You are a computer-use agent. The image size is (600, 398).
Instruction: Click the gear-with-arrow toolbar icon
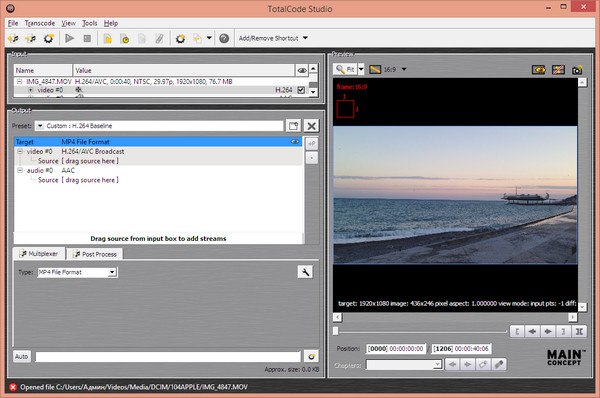pyautogui.click(x=49, y=38)
